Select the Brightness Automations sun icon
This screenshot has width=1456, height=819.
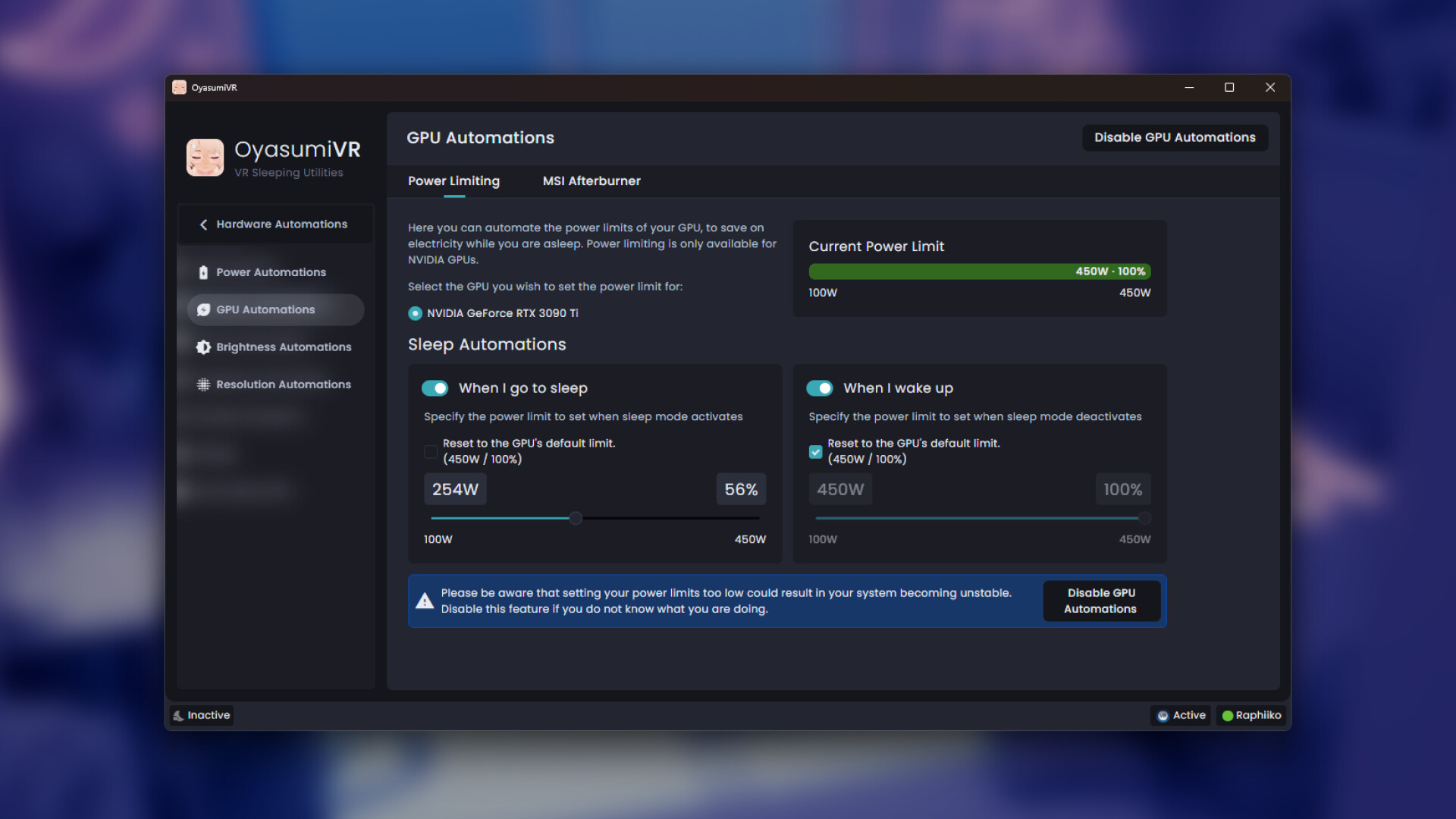pyautogui.click(x=202, y=347)
